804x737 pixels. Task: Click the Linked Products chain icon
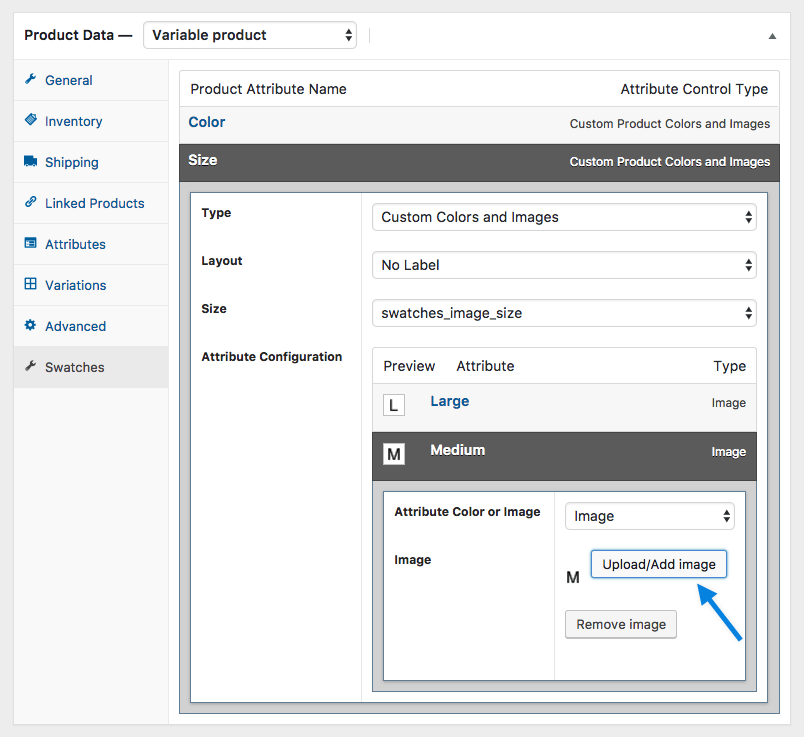pos(30,203)
